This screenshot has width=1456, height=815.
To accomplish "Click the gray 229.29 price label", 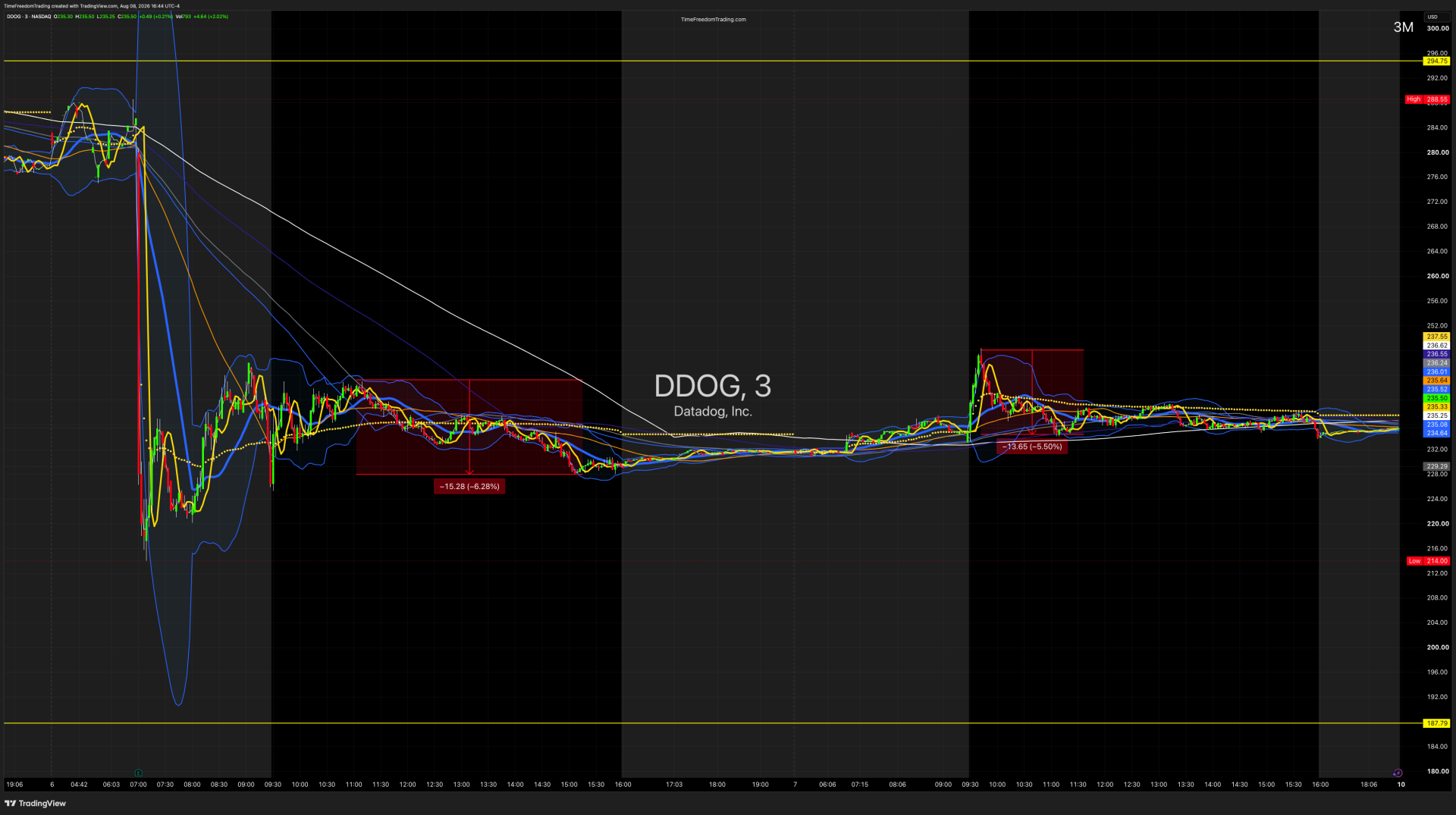I will (1437, 467).
